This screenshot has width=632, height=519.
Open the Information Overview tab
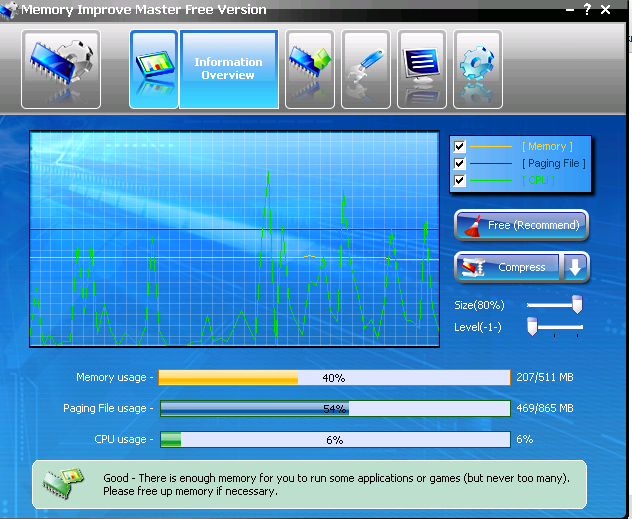(x=229, y=69)
